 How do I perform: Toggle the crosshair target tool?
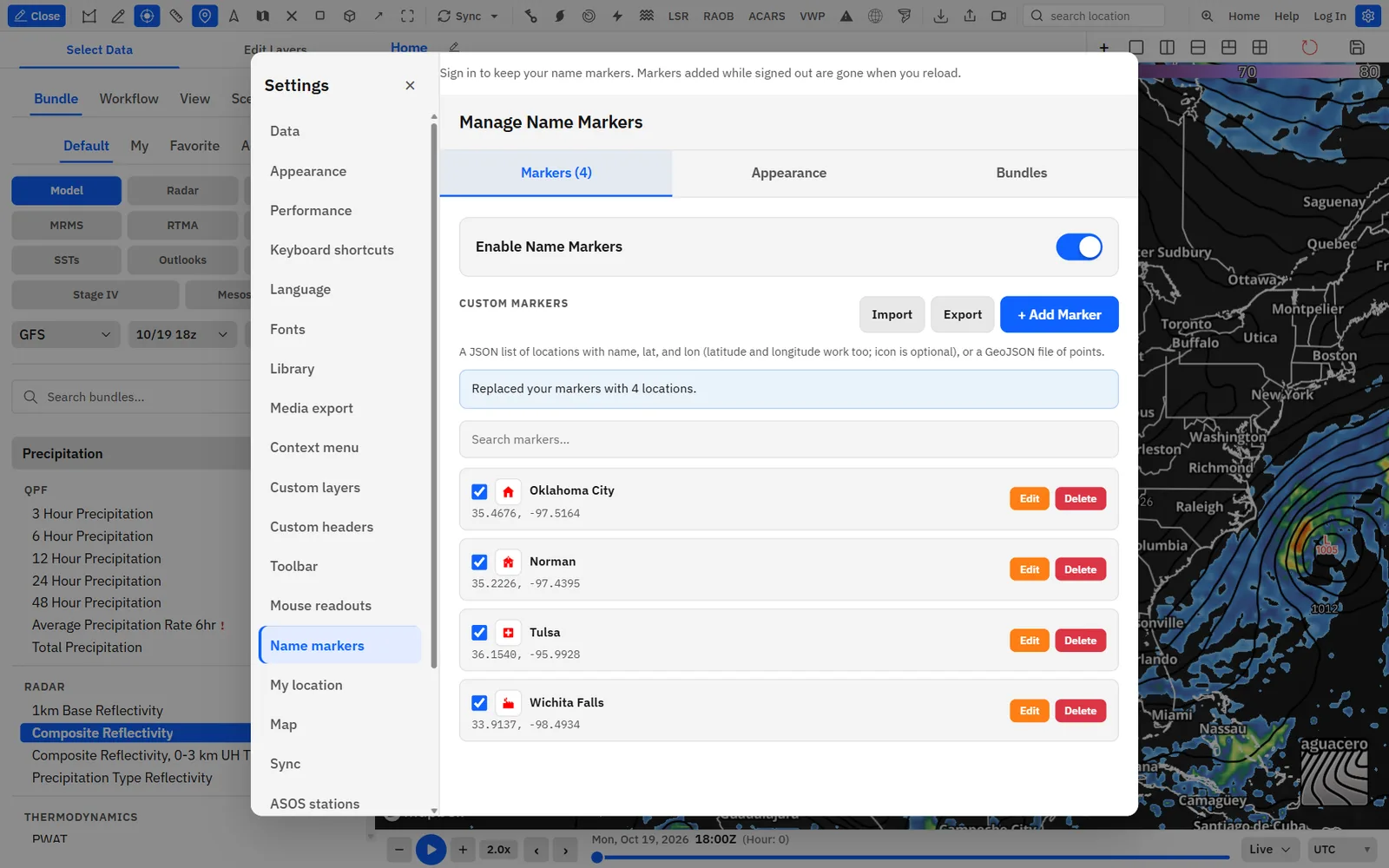(x=147, y=16)
